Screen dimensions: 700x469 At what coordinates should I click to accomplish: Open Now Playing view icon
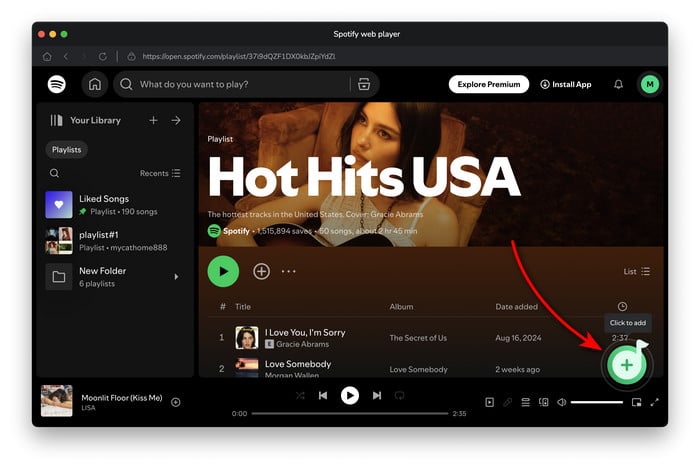(x=490, y=403)
